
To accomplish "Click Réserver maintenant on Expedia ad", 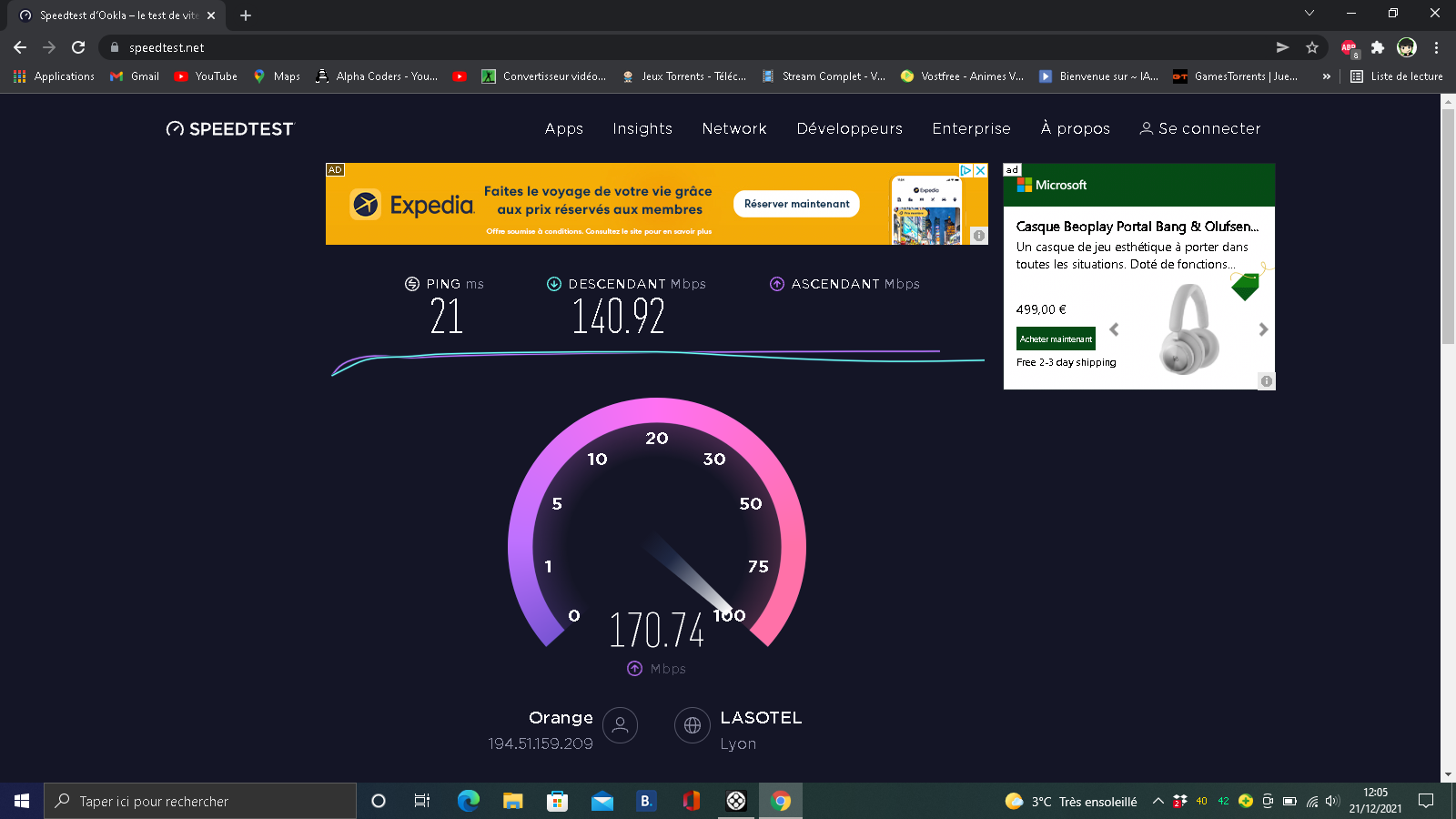I will 797,204.
